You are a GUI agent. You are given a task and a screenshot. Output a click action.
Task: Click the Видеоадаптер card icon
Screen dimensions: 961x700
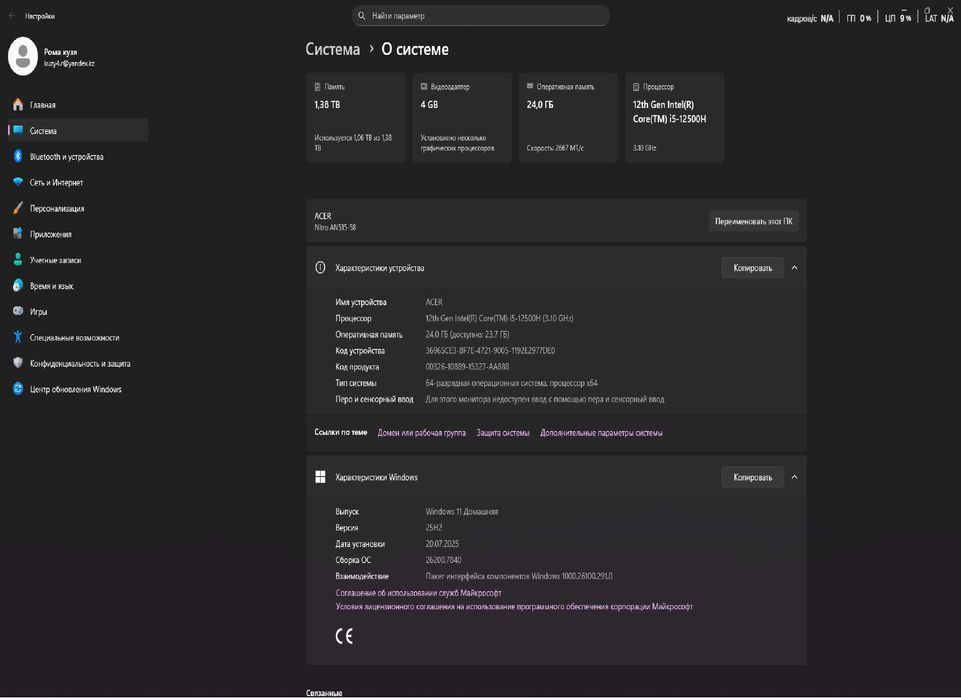424,87
